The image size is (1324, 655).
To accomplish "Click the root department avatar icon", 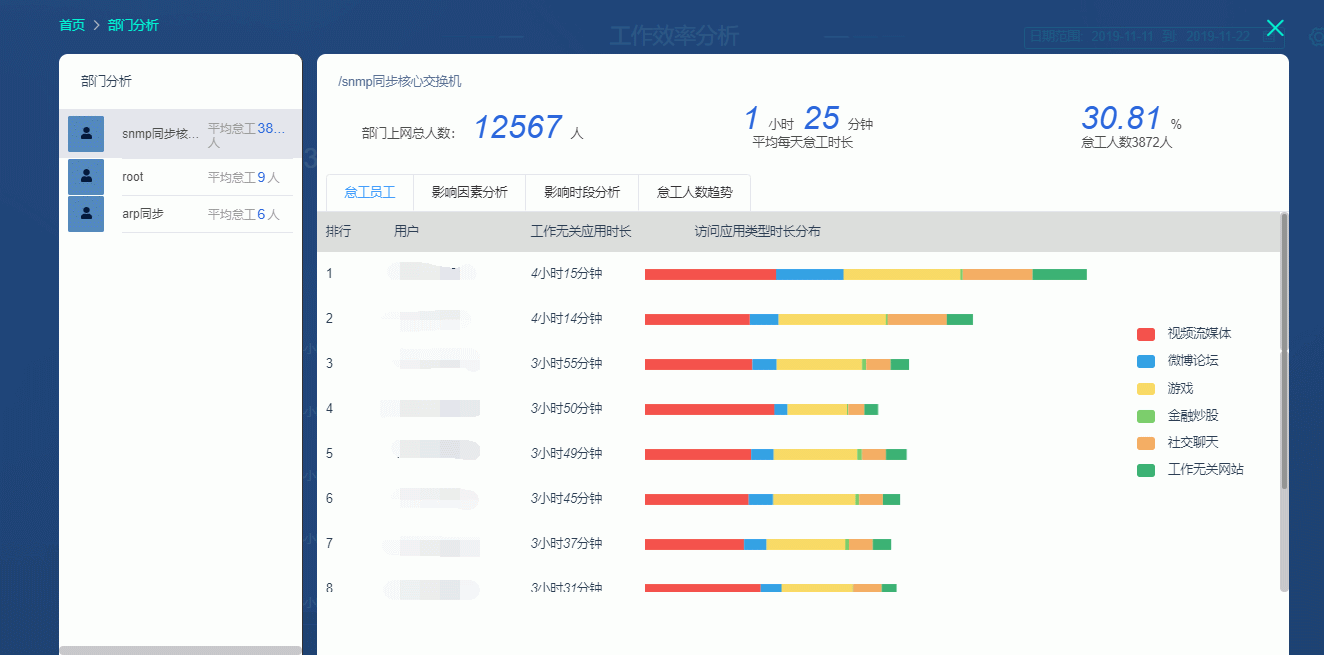I will [86, 177].
